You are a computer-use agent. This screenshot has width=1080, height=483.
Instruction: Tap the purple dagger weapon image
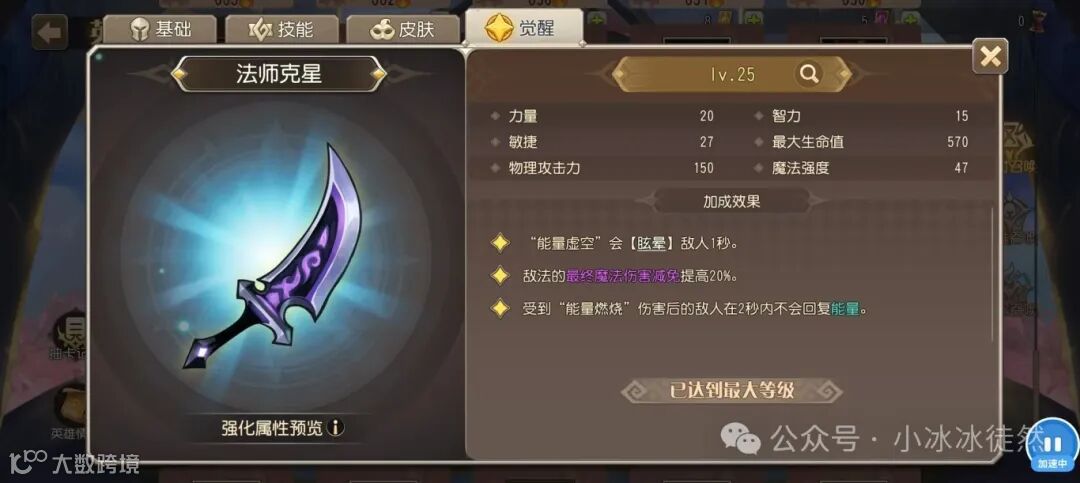[273, 256]
